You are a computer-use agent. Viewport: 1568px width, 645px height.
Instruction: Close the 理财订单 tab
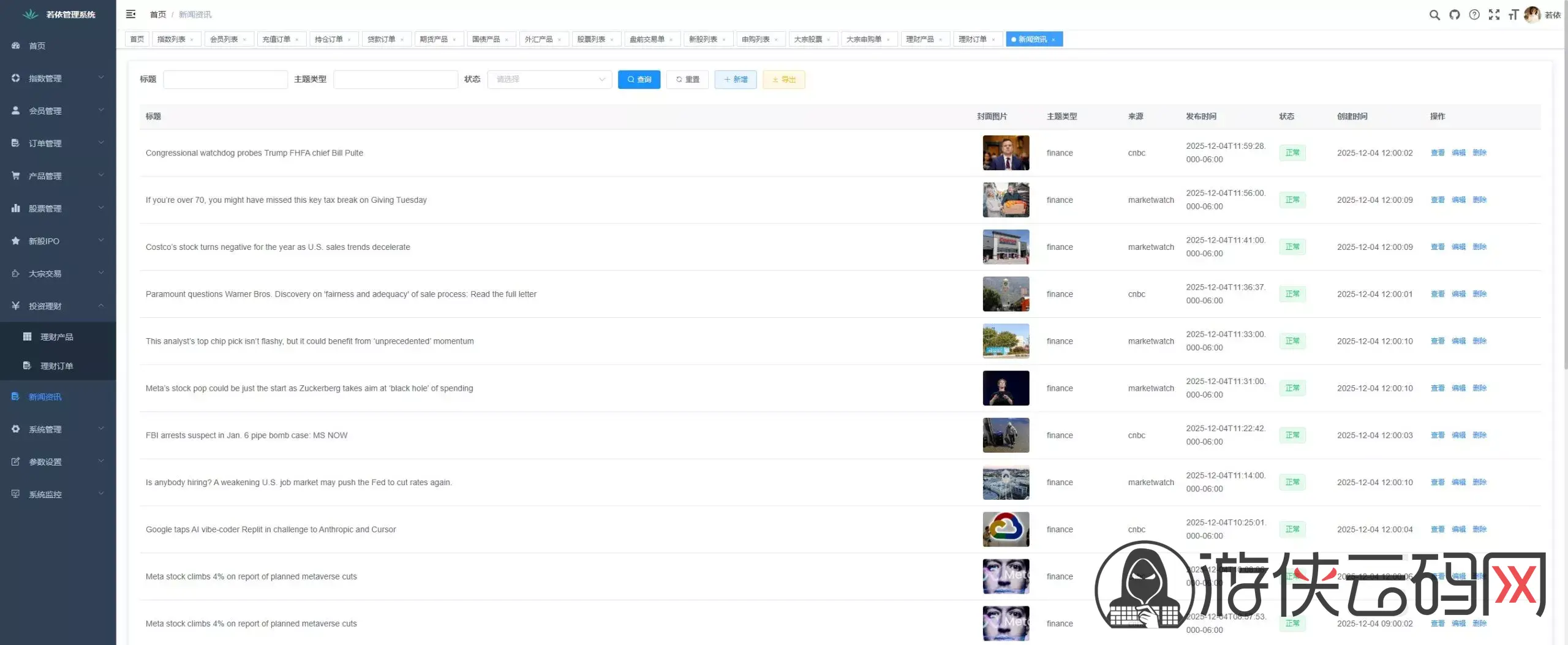tap(993, 40)
